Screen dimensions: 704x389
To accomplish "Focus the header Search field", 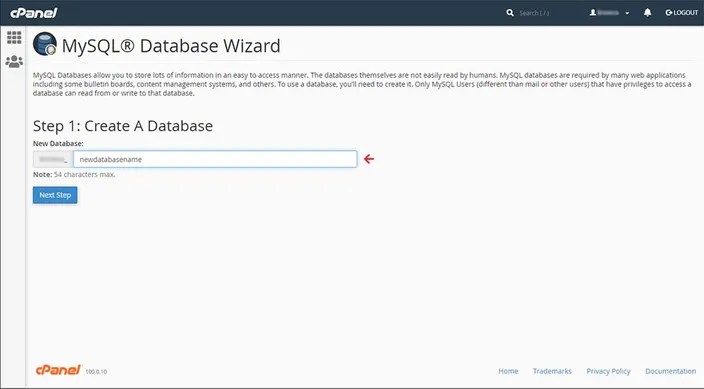I will pos(534,13).
